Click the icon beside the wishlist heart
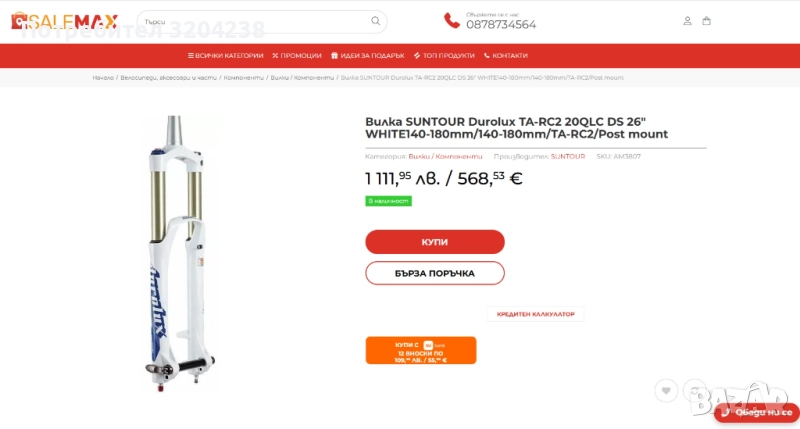 click(695, 391)
